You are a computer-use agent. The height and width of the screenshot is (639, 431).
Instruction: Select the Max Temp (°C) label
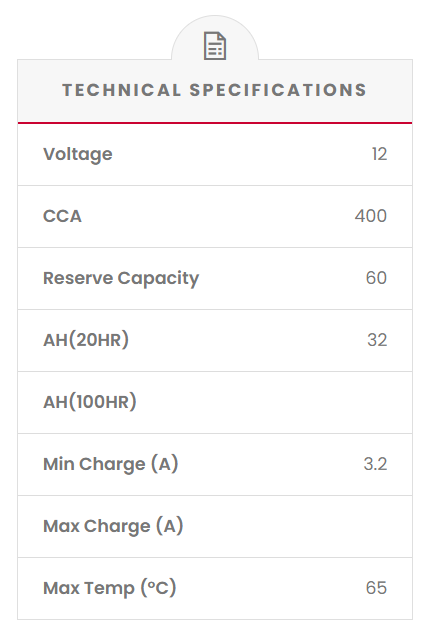[110, 588]
